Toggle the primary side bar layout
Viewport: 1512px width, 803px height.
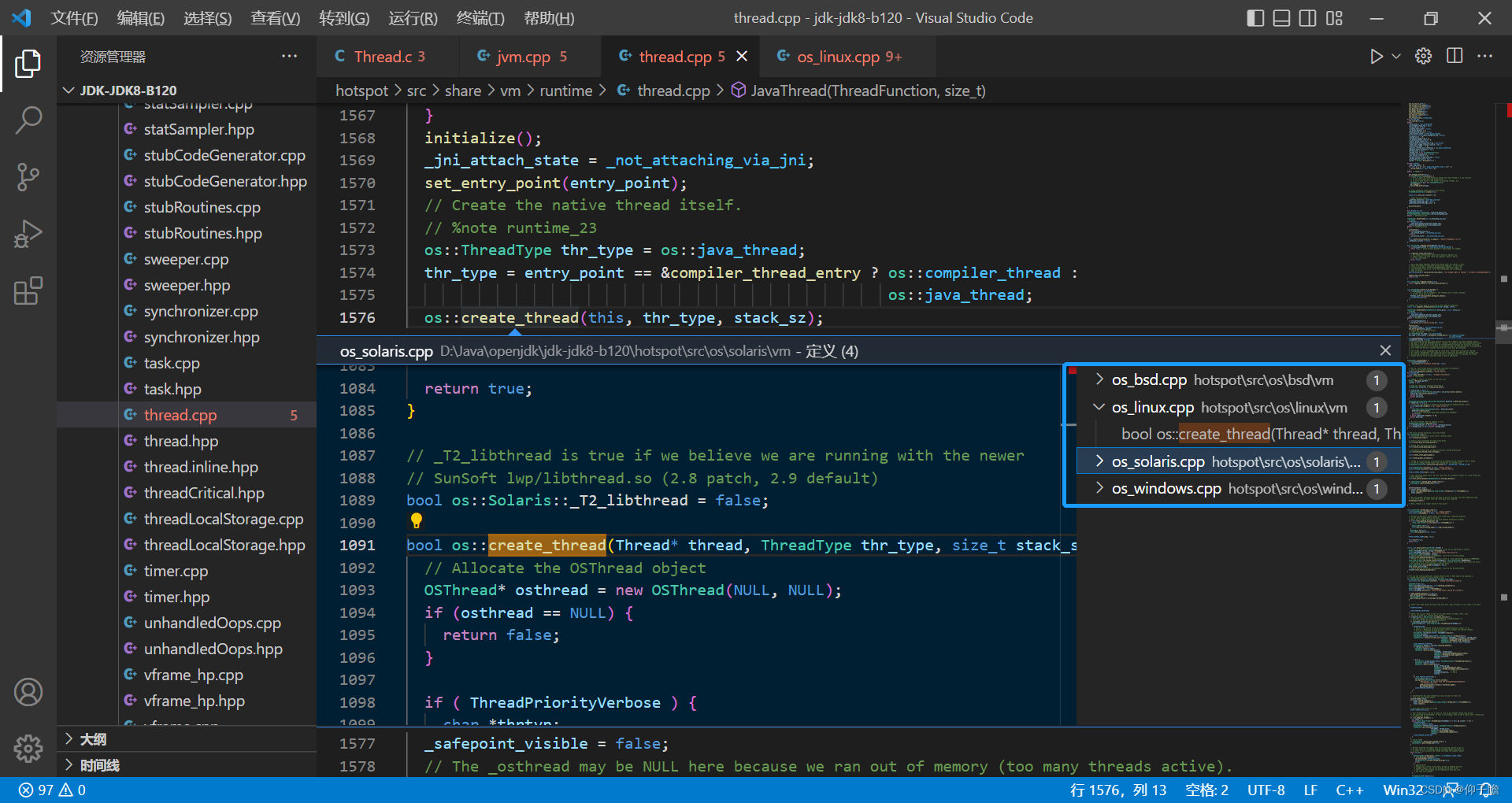(x=1255, y=18)
